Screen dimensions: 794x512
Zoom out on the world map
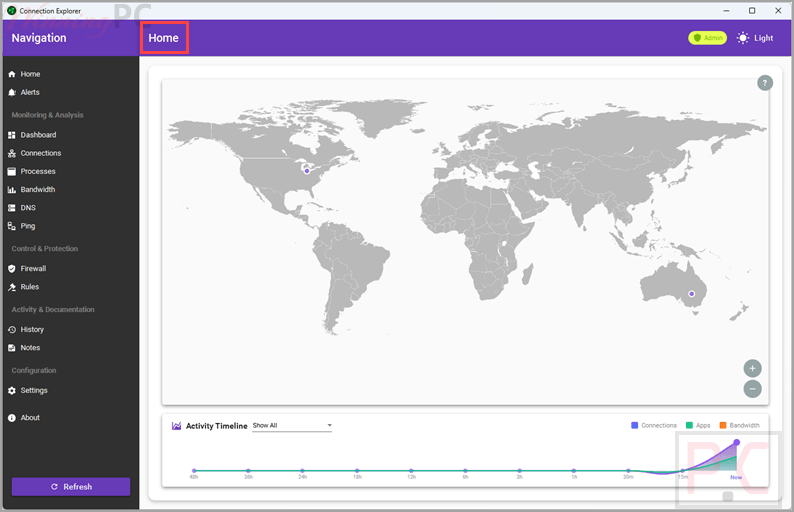coord(752,389)
